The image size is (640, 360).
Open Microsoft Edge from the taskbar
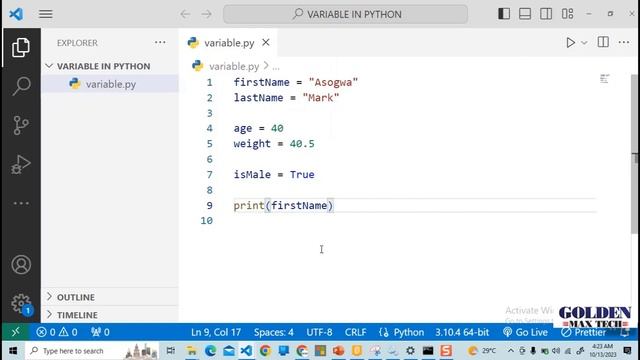point(210,351)
